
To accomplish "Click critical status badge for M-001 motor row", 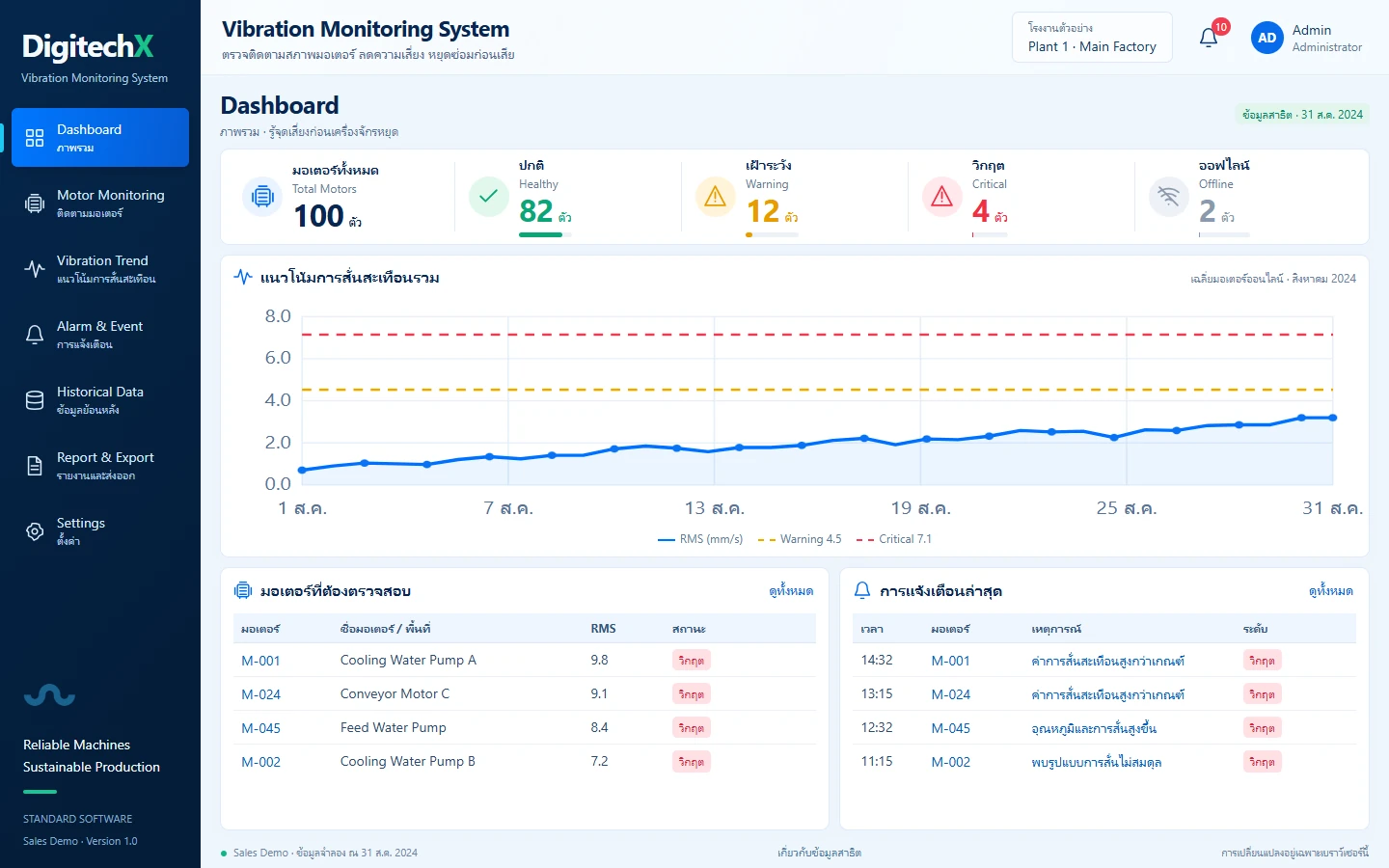I will click(691, 661).
